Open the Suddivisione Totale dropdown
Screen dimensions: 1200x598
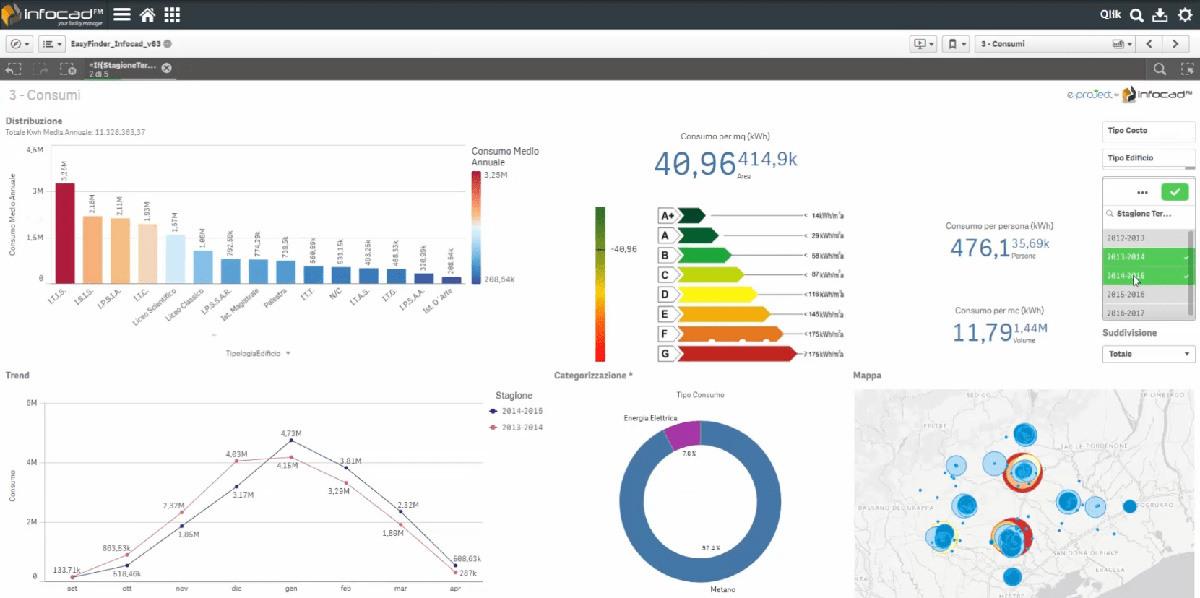coord(1149,354)
